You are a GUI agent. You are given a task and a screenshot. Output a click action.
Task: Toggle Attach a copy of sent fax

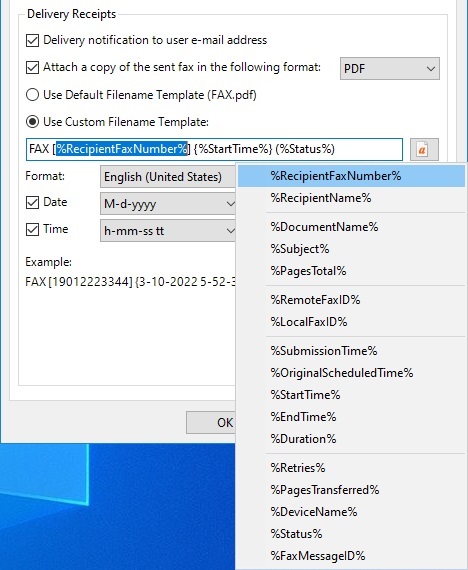32,68
